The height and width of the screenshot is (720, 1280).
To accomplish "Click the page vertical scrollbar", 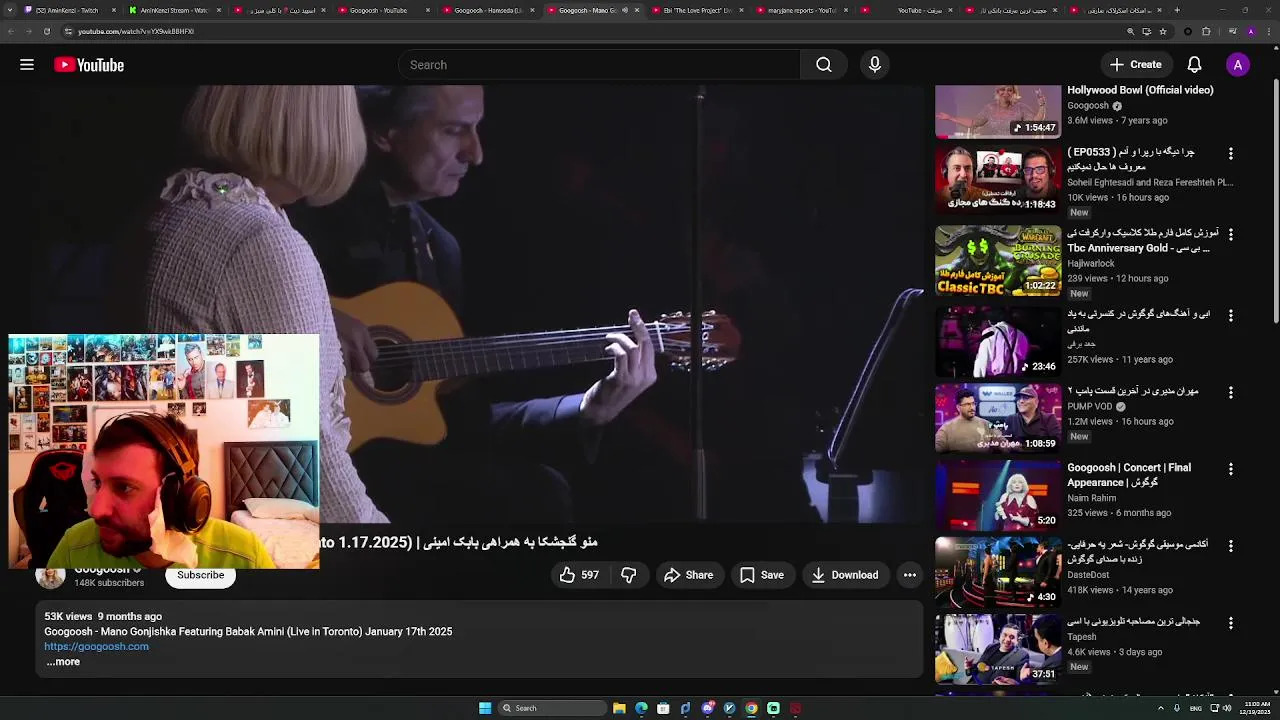I will (x=1275, y=200).
